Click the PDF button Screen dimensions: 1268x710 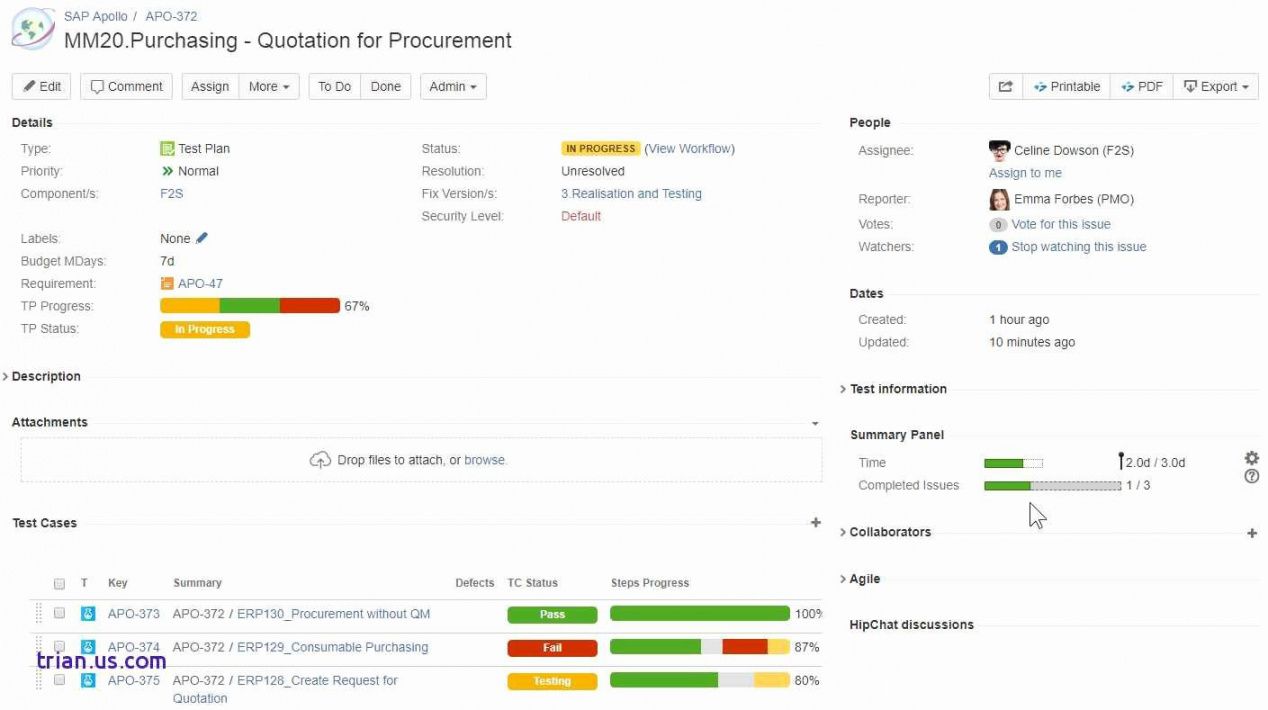[1141, 87]
